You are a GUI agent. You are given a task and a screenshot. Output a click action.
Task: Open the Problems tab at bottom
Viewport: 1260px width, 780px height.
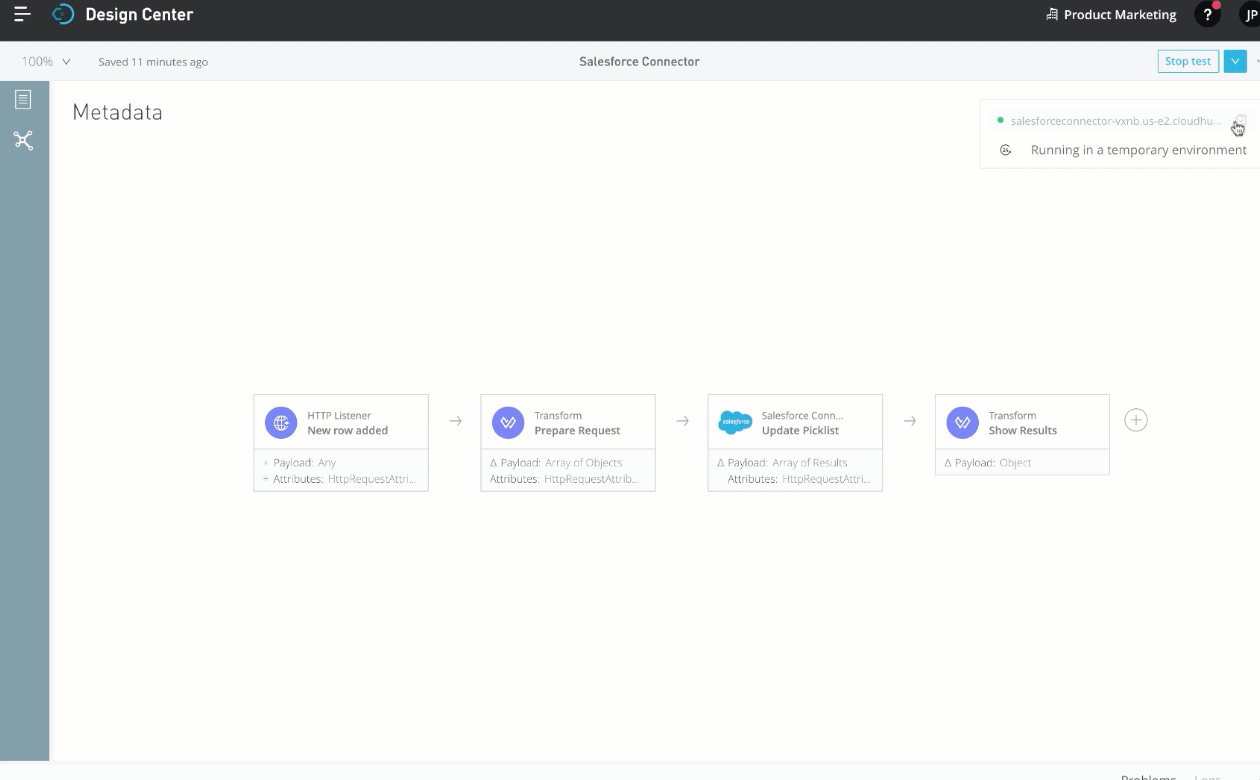coord(1148,777)
